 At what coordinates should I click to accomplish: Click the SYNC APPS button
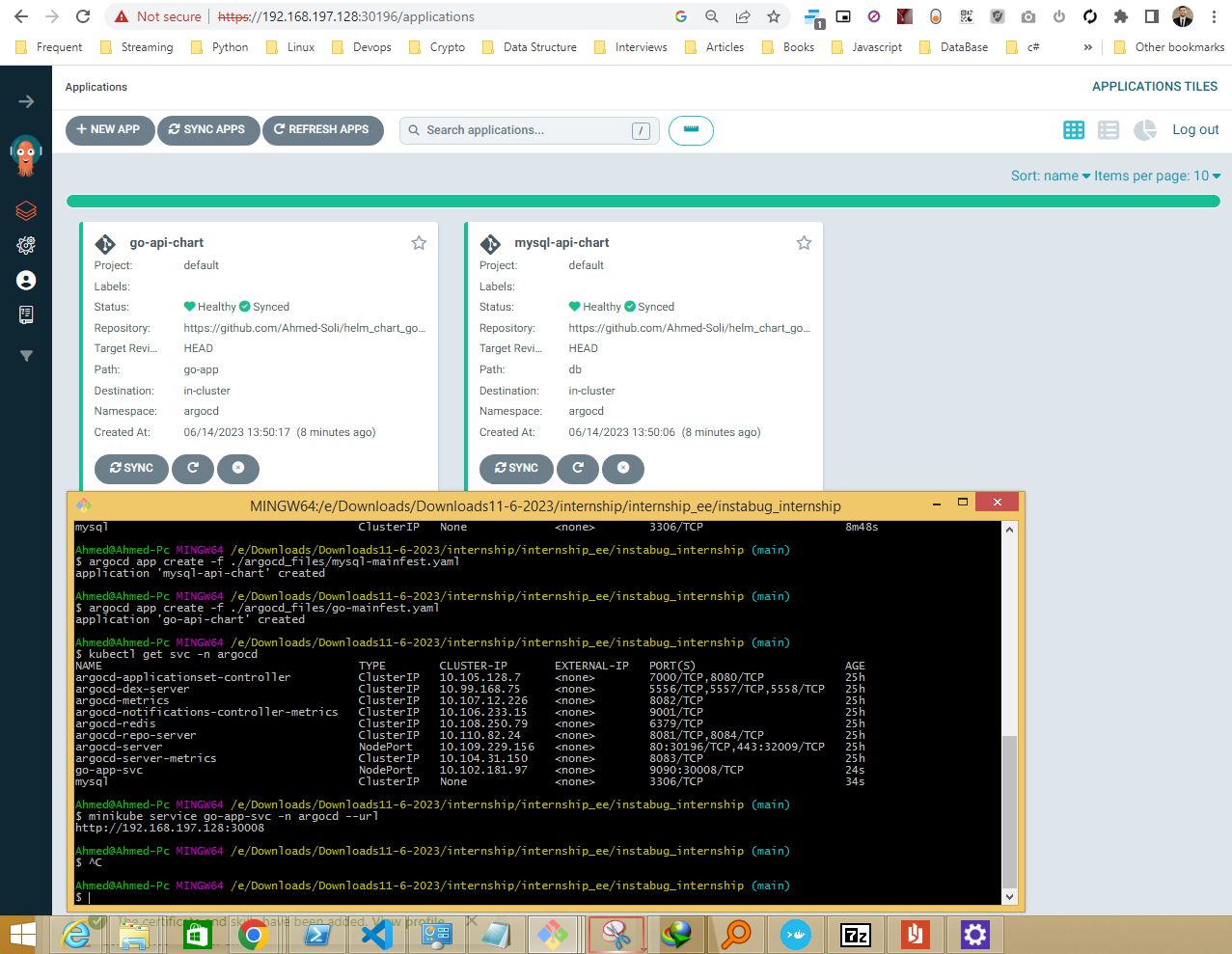tap(208, 130)
